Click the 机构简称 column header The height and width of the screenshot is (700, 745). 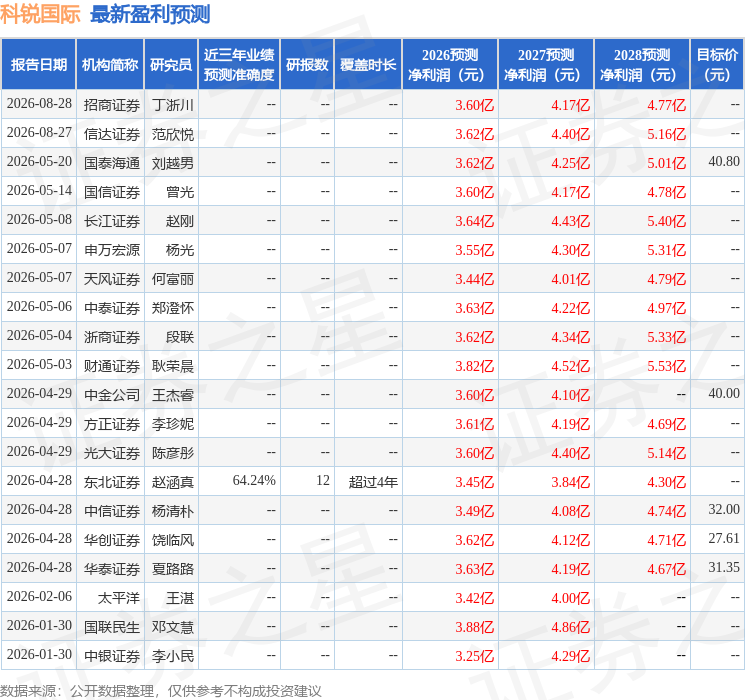point(110,65)
